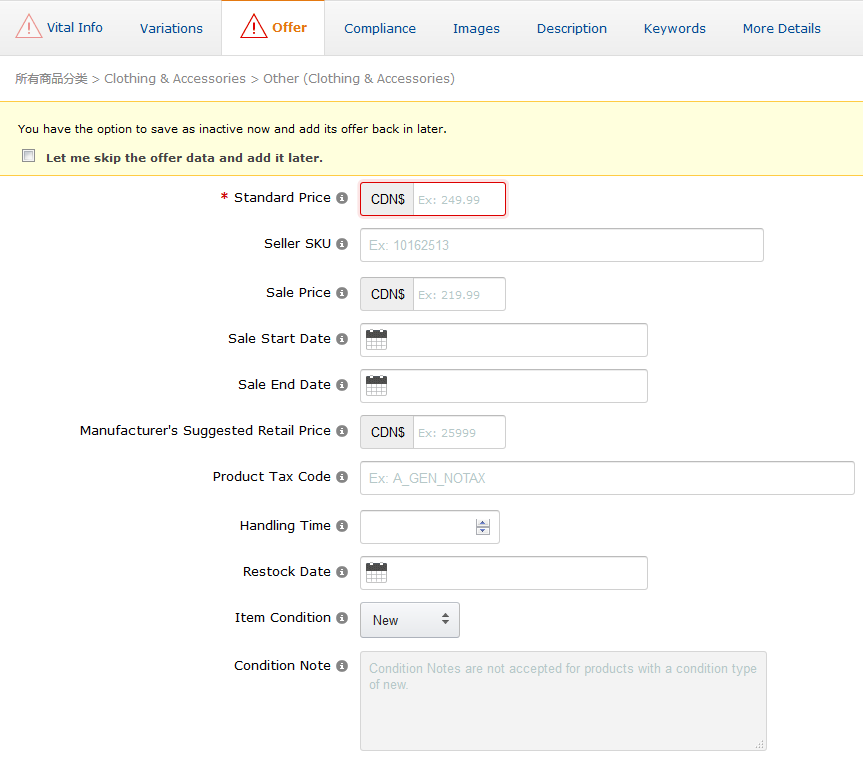Click info icon next to Seller SKU
Viewport: 863px width, 766px height.
[342, 244]
